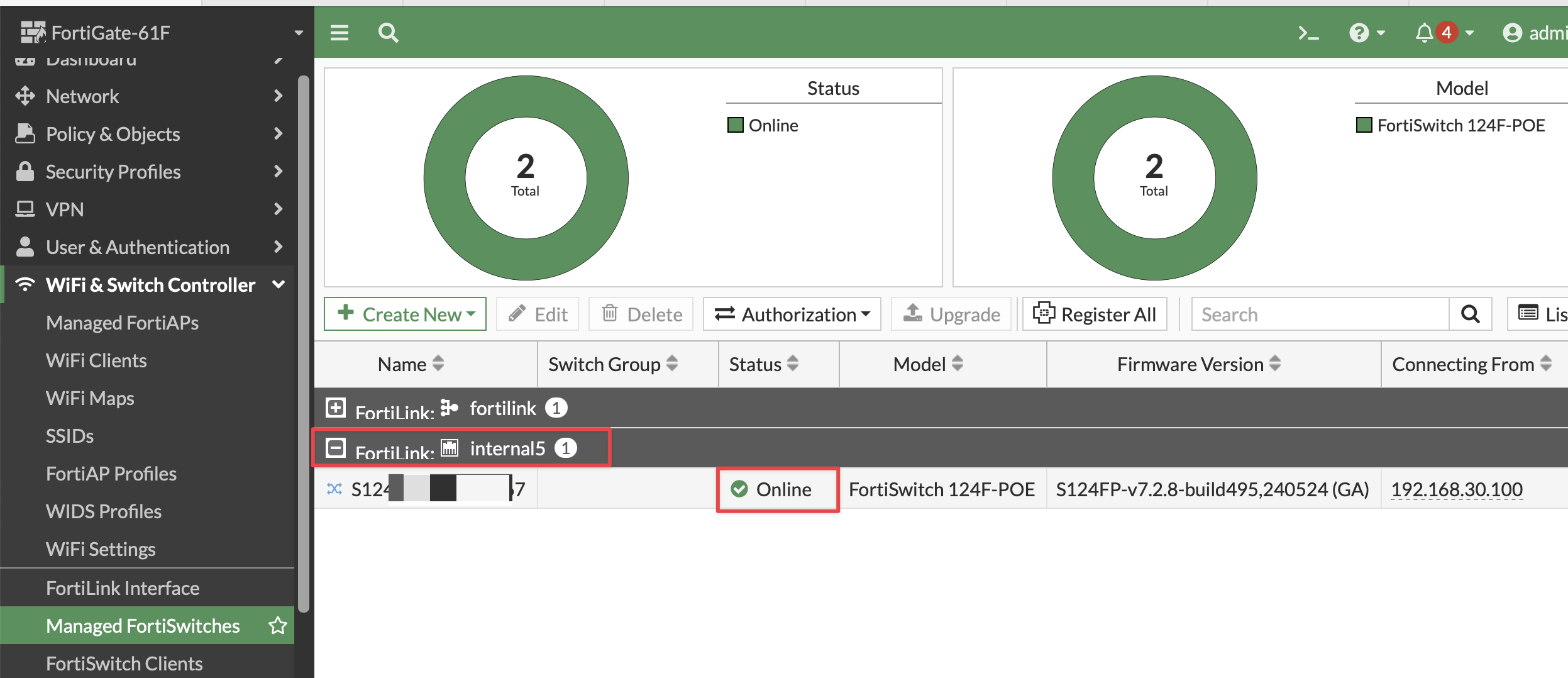Expand the Network menu chevron
The image size is (1568, 678).
[x=279, y=96]
